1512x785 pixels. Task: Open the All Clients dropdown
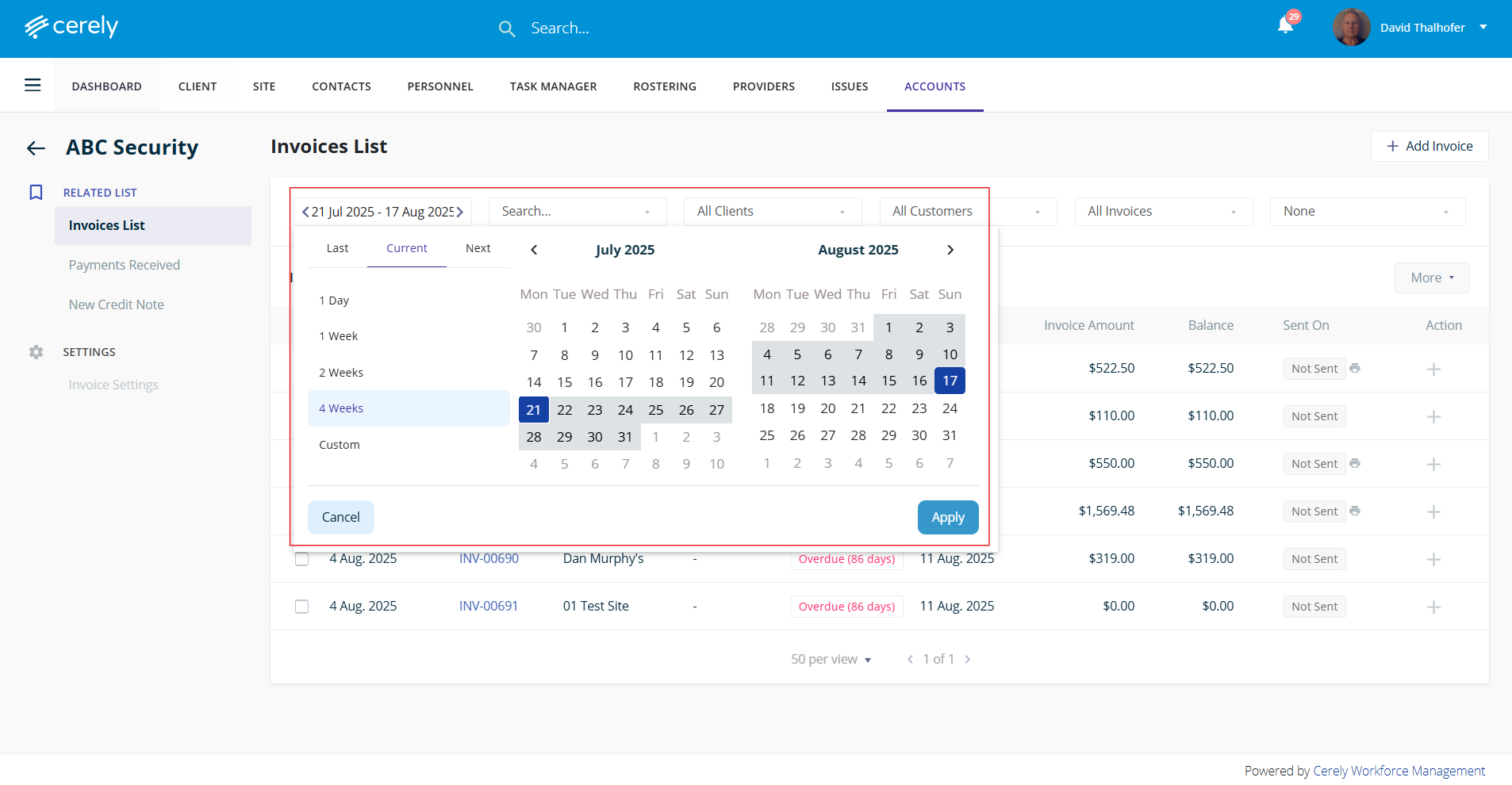click(x=773, y=212)
